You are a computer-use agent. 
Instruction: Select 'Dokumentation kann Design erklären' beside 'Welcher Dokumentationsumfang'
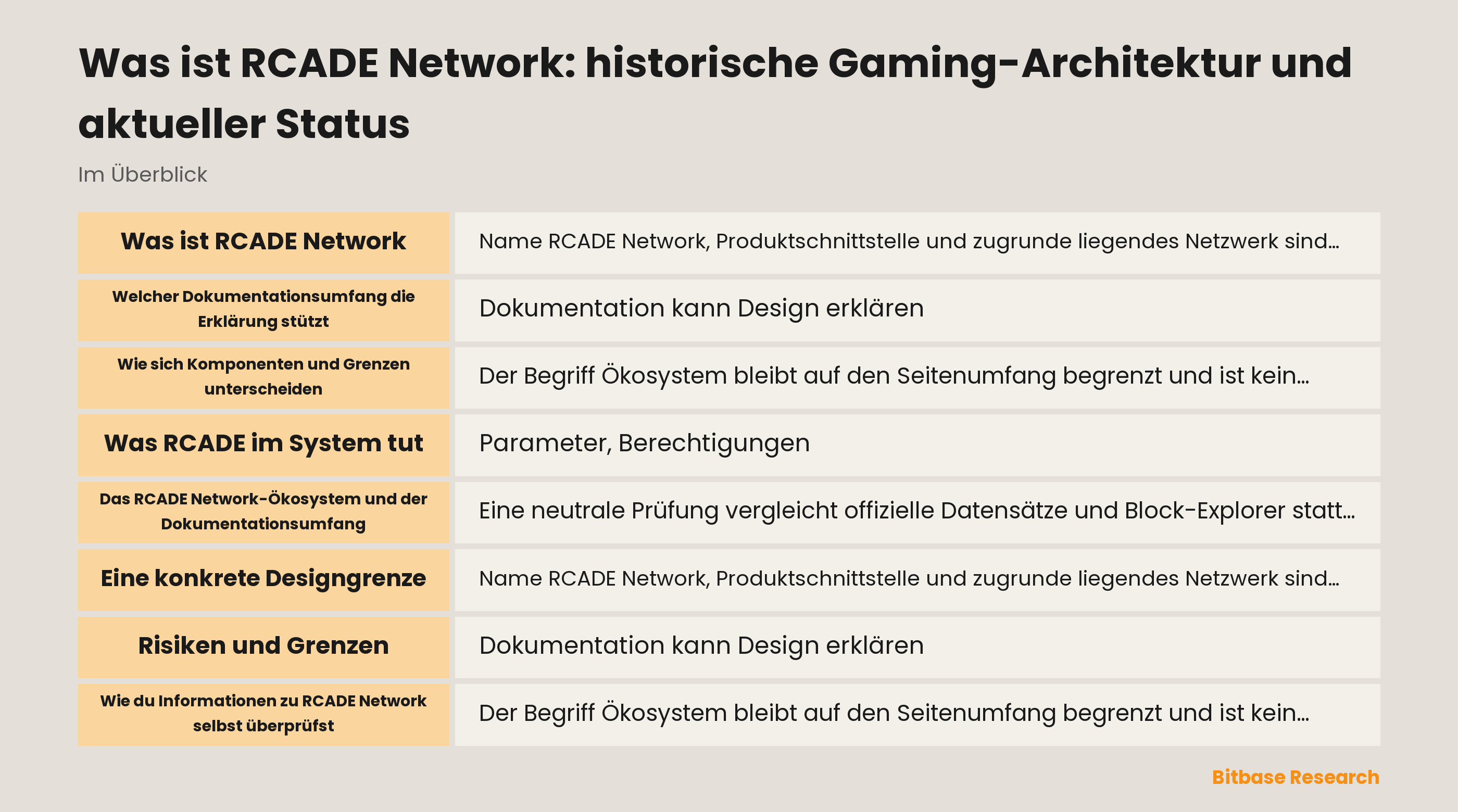click(917, 310)
